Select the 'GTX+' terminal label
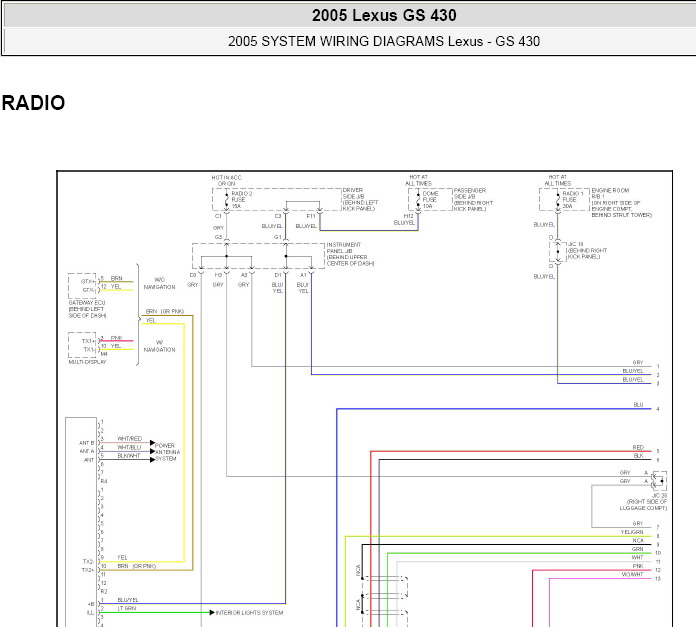This screenshot has height=627, width=696. pyautogui.click(x=88, y=281)
